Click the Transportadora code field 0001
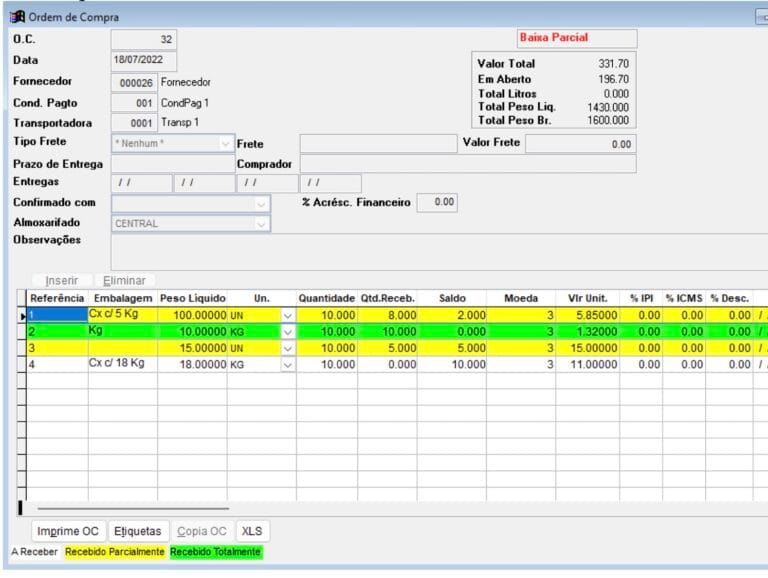768x578 pixels. pos(134,123)
